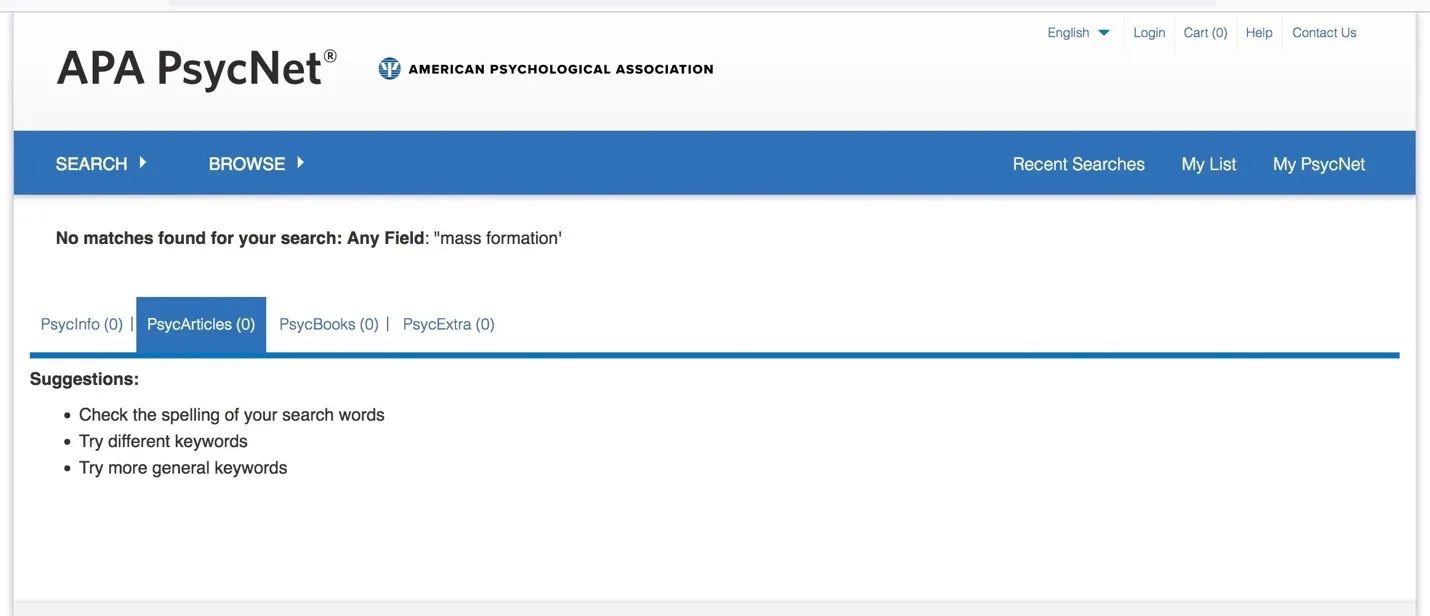Click the APA PsycNet logo
The image size is (1430, 616).
196,69
